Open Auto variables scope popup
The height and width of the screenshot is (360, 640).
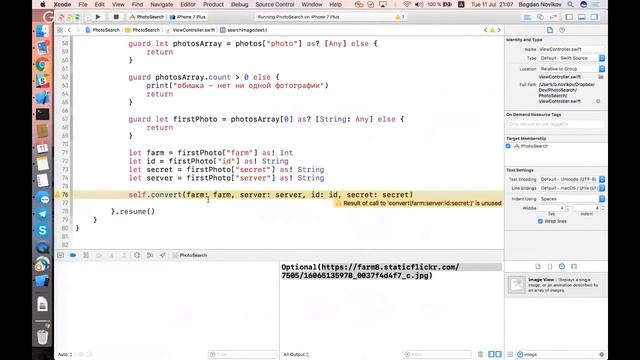pos(65,354)
